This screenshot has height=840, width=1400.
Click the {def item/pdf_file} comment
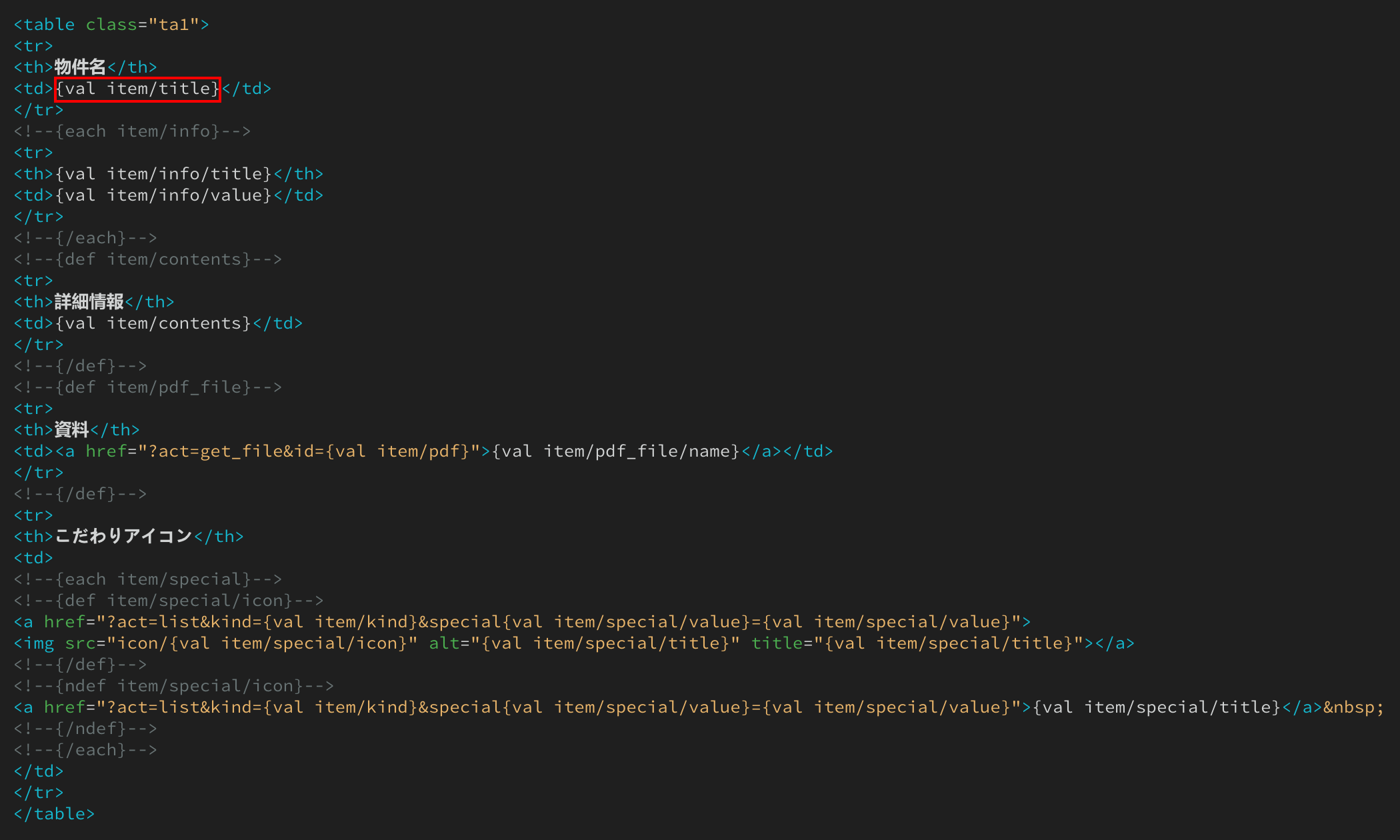pyautogui.click(x=147, y=387)
